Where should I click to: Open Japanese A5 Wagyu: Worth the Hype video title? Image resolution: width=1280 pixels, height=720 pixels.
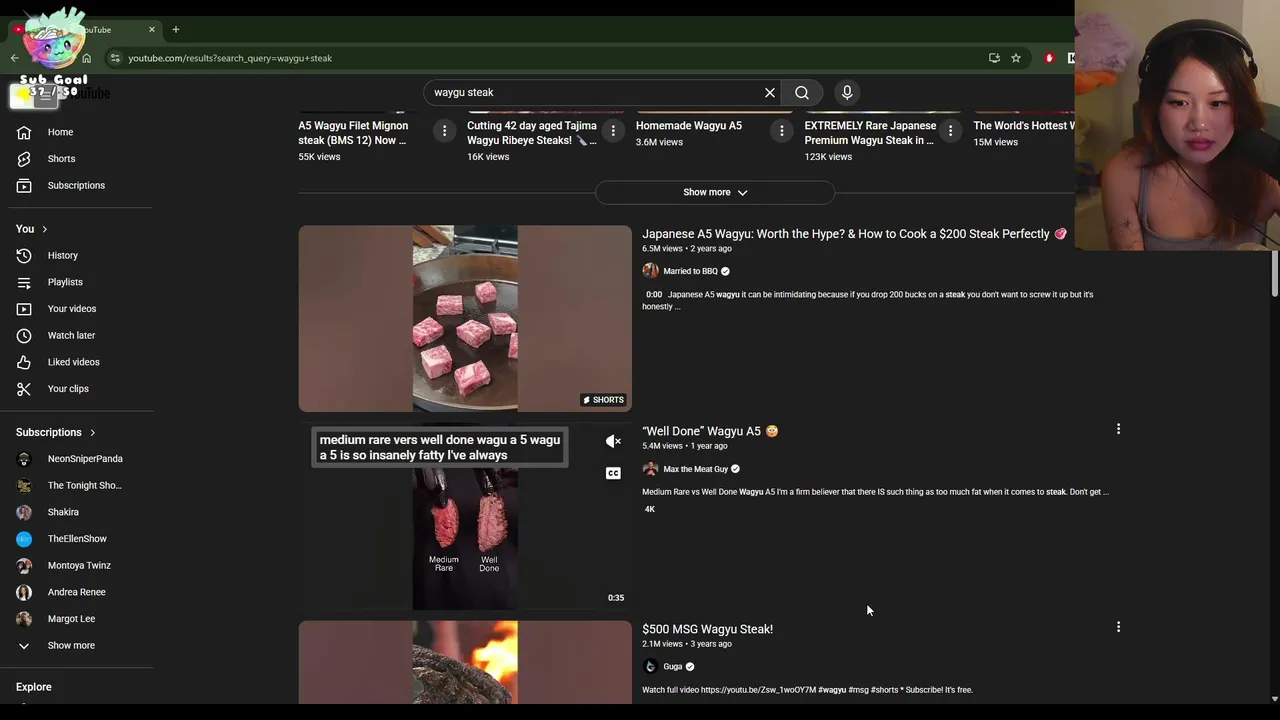(854, 234)
